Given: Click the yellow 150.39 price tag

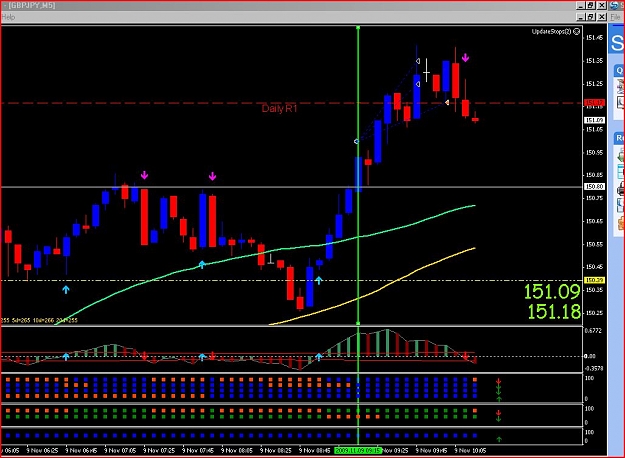Looking at the screenshot, I should 594,280.
